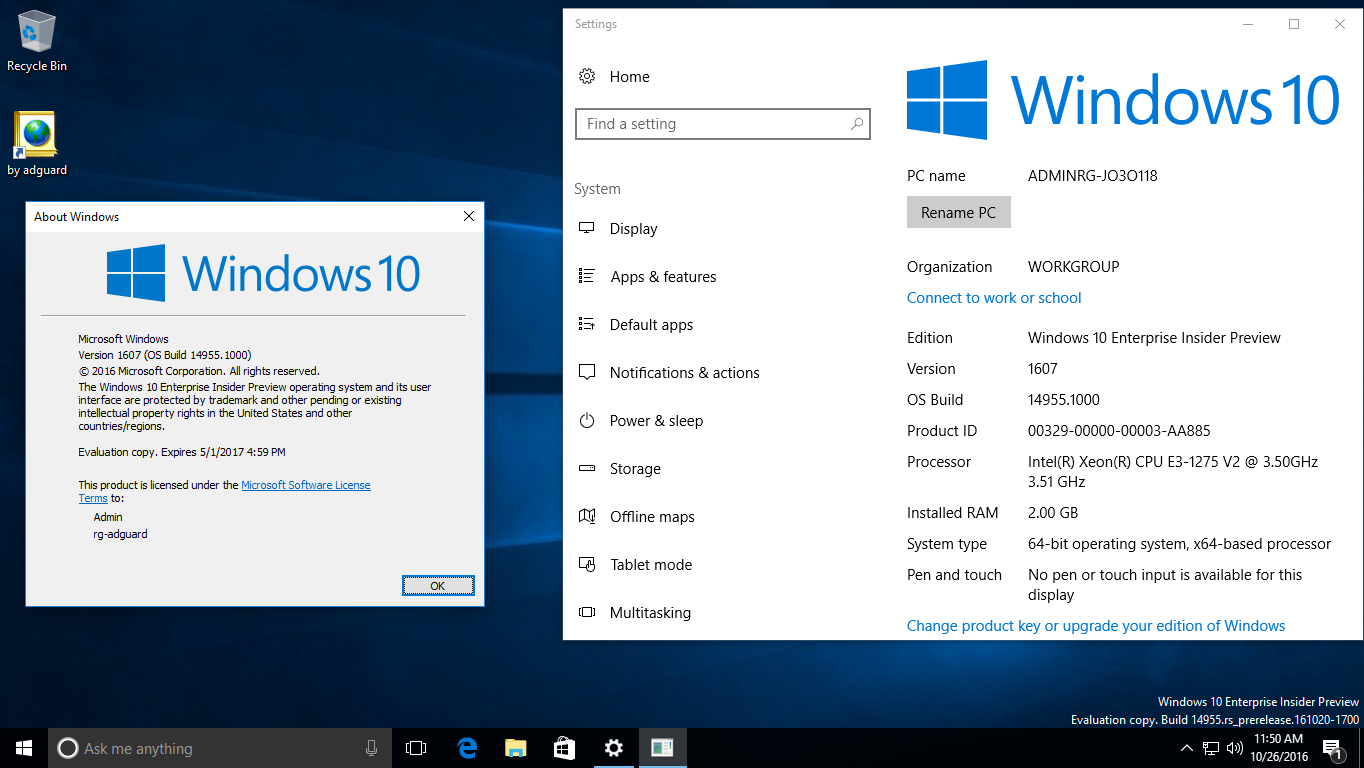Click the WORKGROUP organization value

(1074, 267)
